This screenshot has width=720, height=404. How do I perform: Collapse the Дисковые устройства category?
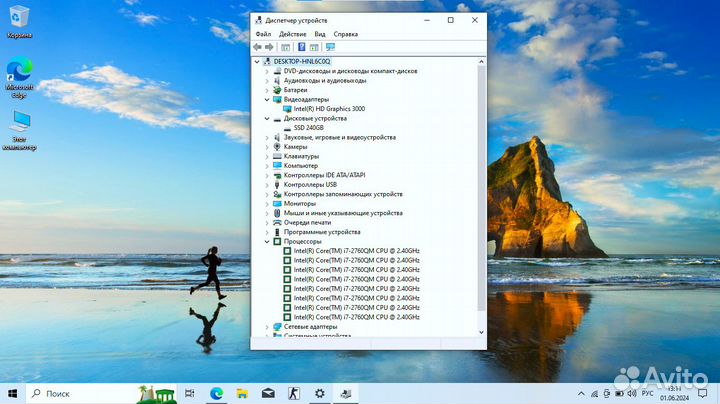coord(267,118)
